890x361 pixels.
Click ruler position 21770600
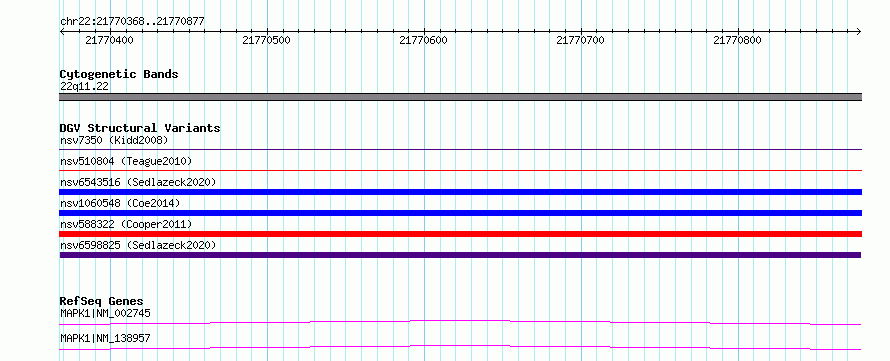pos(423,40)
